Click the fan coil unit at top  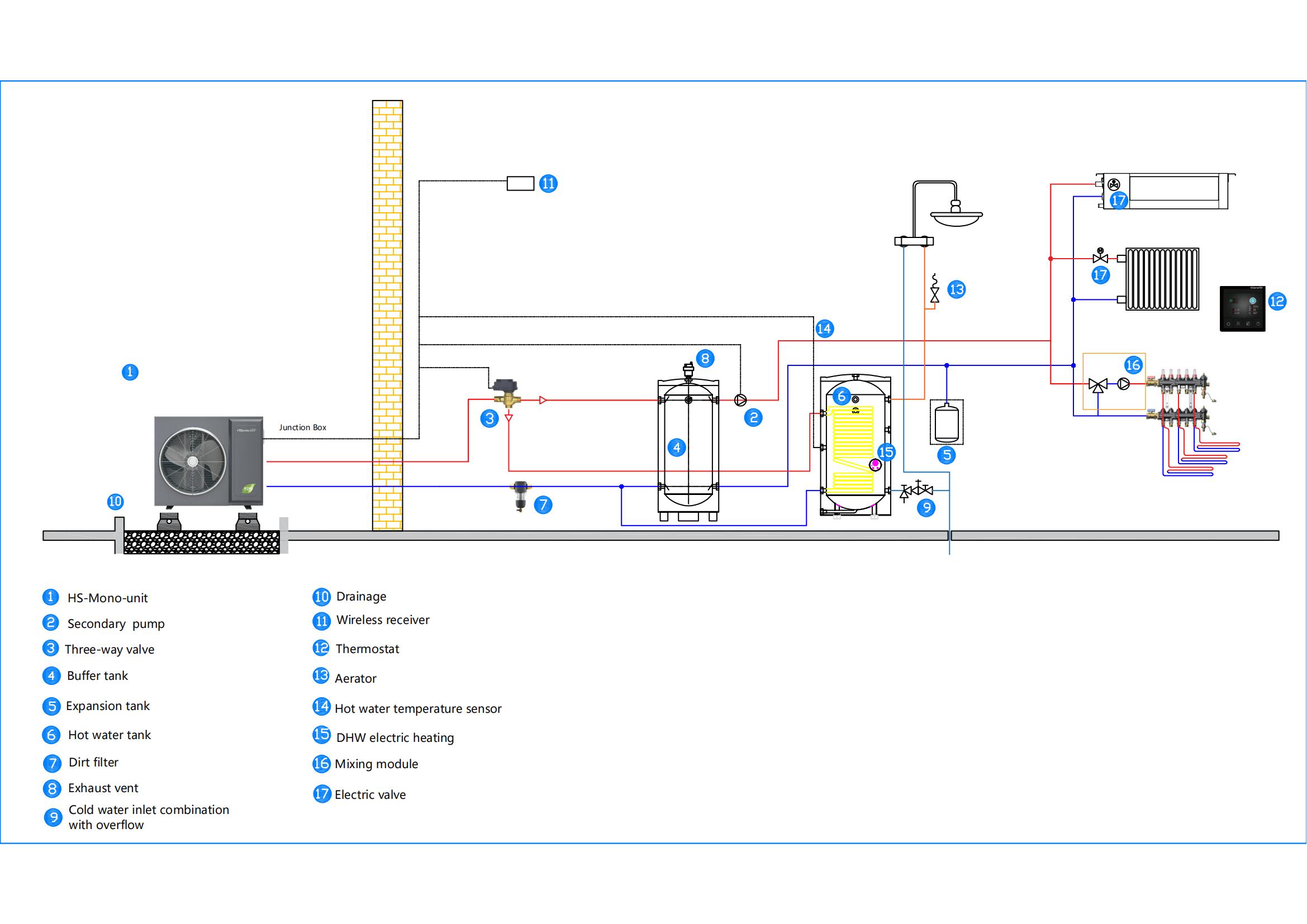pos(1166,192)
